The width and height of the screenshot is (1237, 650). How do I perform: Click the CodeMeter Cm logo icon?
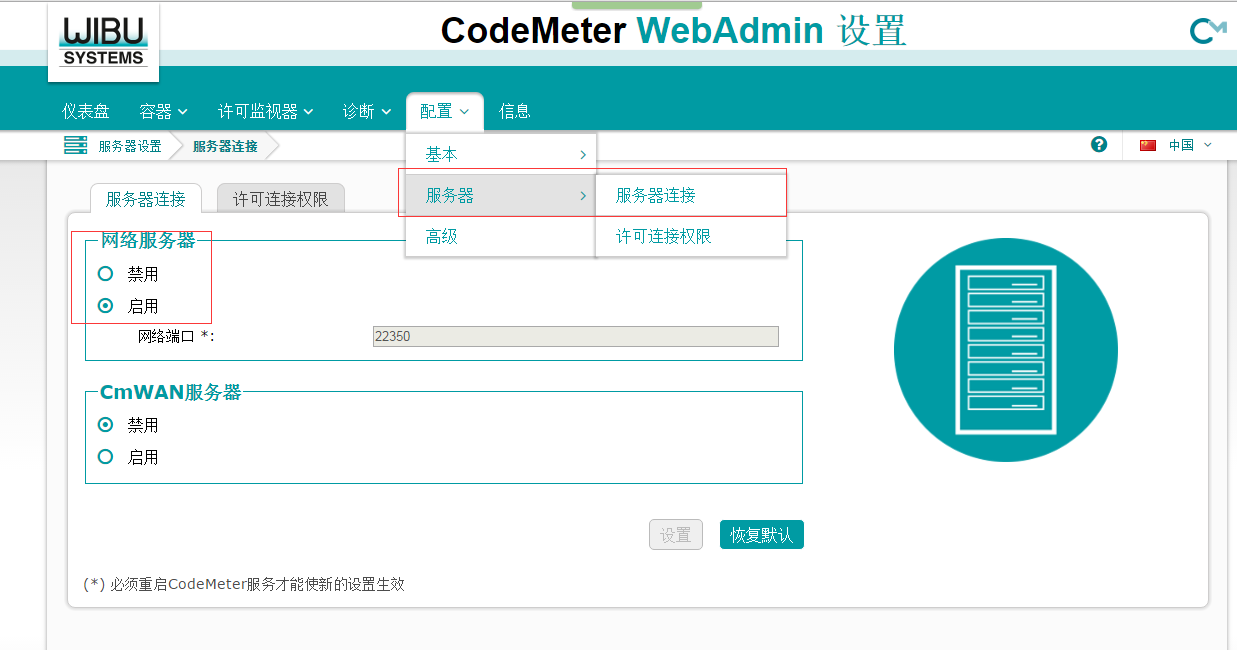(x=1207, y=32)
